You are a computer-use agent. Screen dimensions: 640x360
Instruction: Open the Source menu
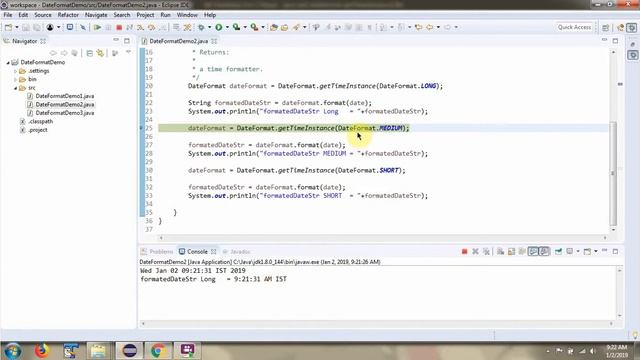point(43,15)
